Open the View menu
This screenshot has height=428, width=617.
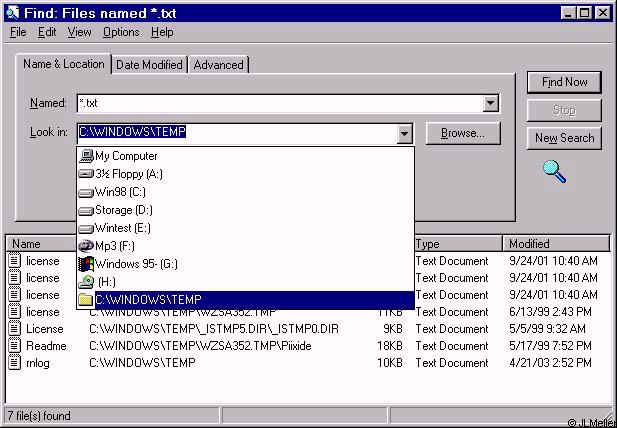[x=79, y=32]
